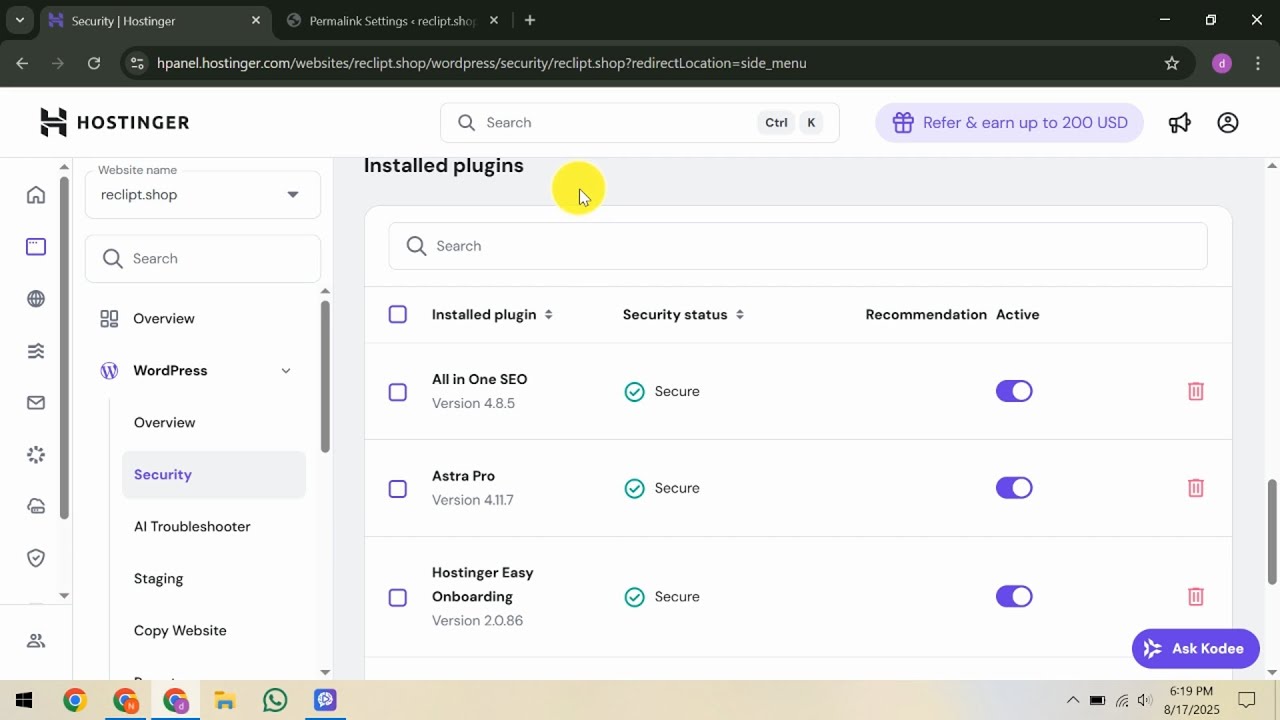This screenshot has width=1280, height=720.
Task: Open Staging in sidebar
Action: coord(158,578)
